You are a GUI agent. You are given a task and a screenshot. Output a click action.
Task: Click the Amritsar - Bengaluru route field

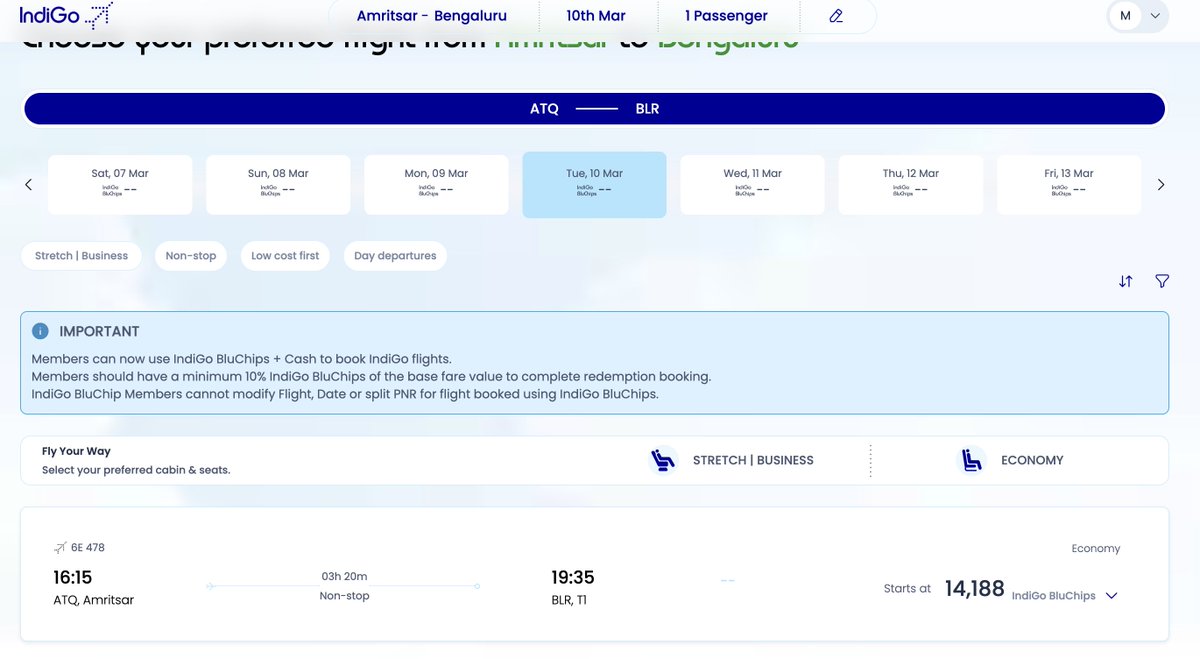(432, 16)
